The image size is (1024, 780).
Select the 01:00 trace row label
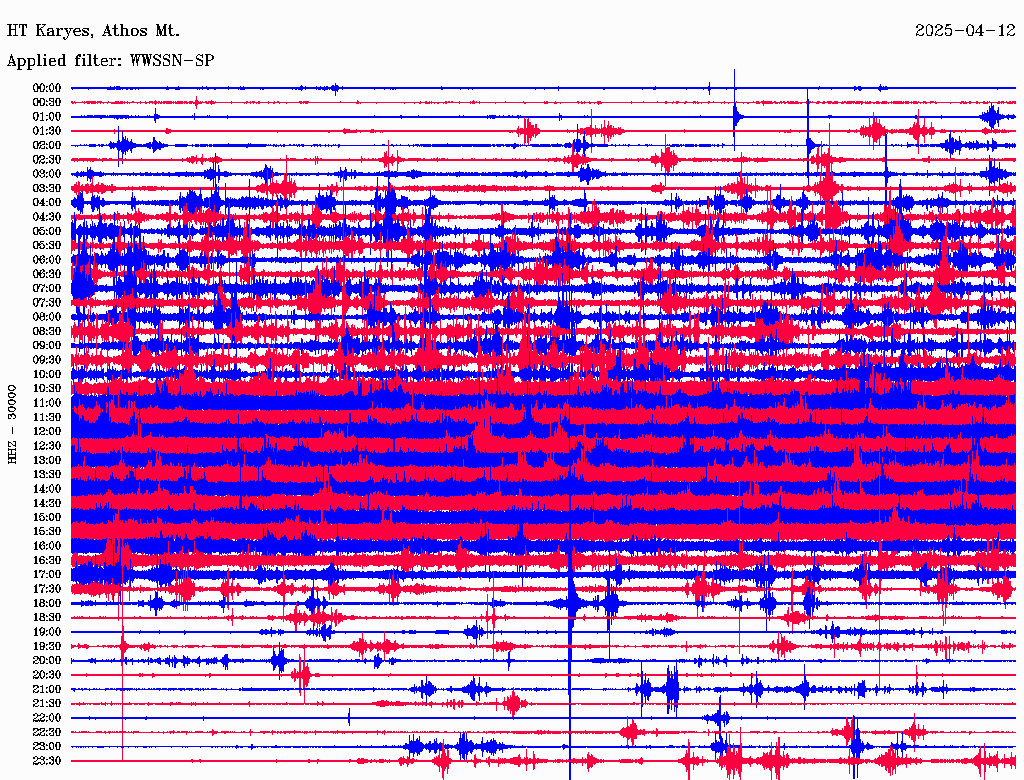tap(47, 117)
